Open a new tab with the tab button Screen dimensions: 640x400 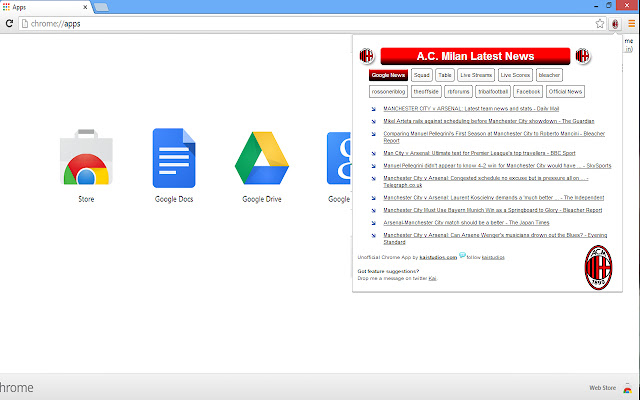pos(101,7)
